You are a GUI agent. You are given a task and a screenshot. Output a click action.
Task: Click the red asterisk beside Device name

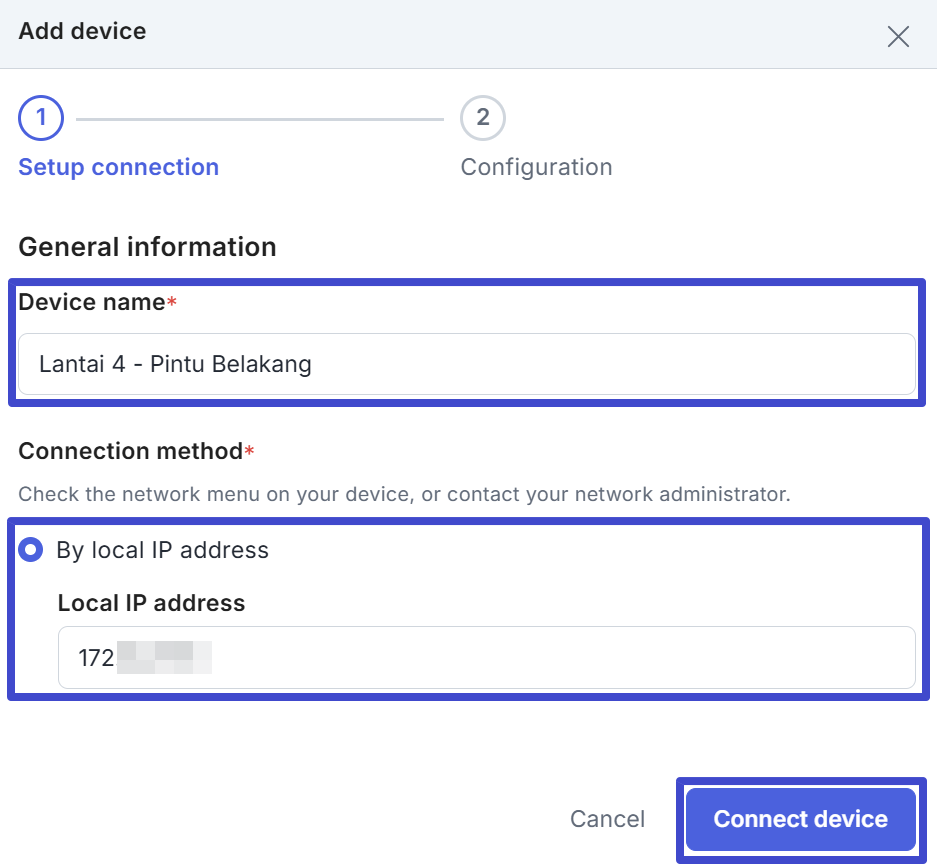(x=172, y=302)
